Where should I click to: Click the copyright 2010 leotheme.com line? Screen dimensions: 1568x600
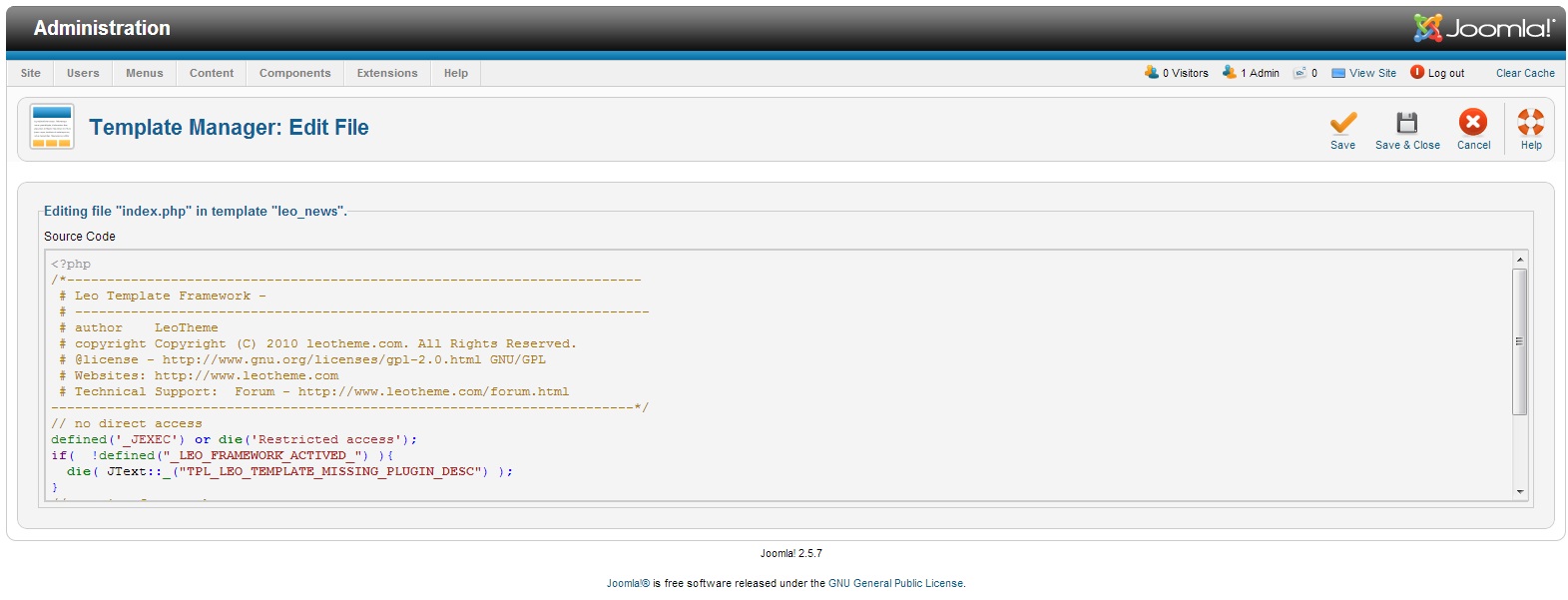(318, 343)
